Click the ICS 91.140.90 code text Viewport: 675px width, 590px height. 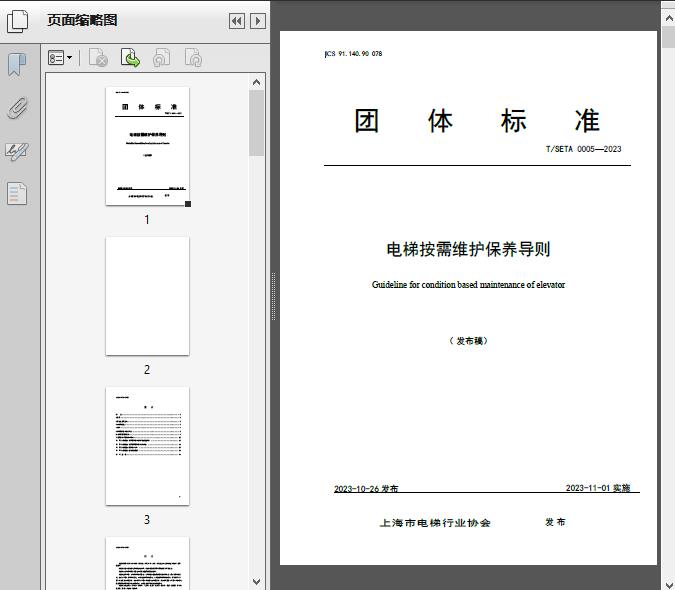coord(353,54)
